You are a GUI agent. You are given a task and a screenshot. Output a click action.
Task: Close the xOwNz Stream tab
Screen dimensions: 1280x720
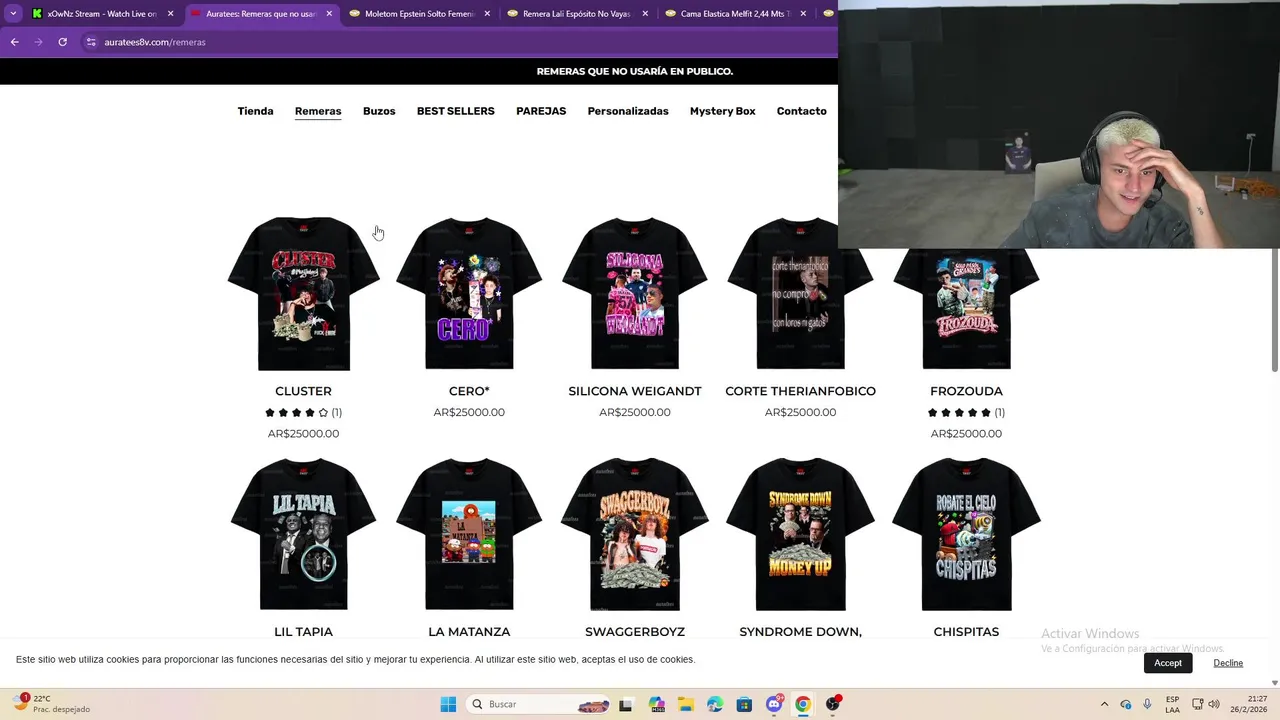point(170,14)
